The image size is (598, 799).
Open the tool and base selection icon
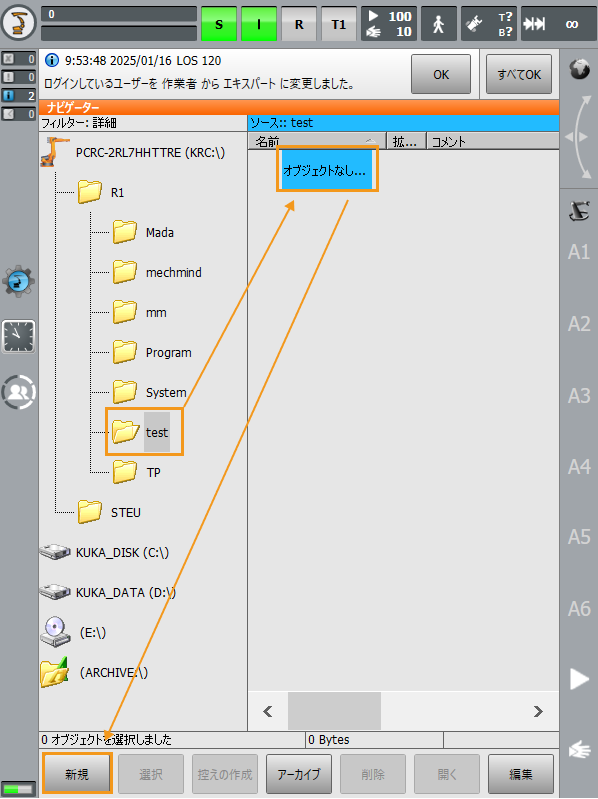pyautogui.click(x=489, y=24)
